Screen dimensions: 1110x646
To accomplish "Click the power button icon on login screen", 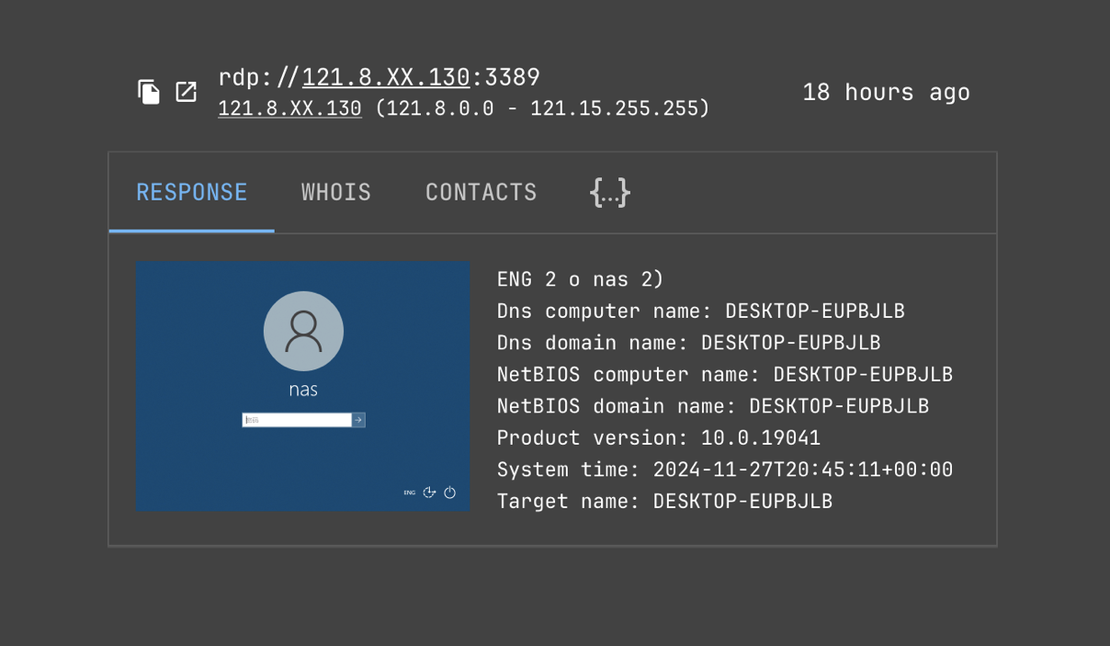I will click(449, 492).
